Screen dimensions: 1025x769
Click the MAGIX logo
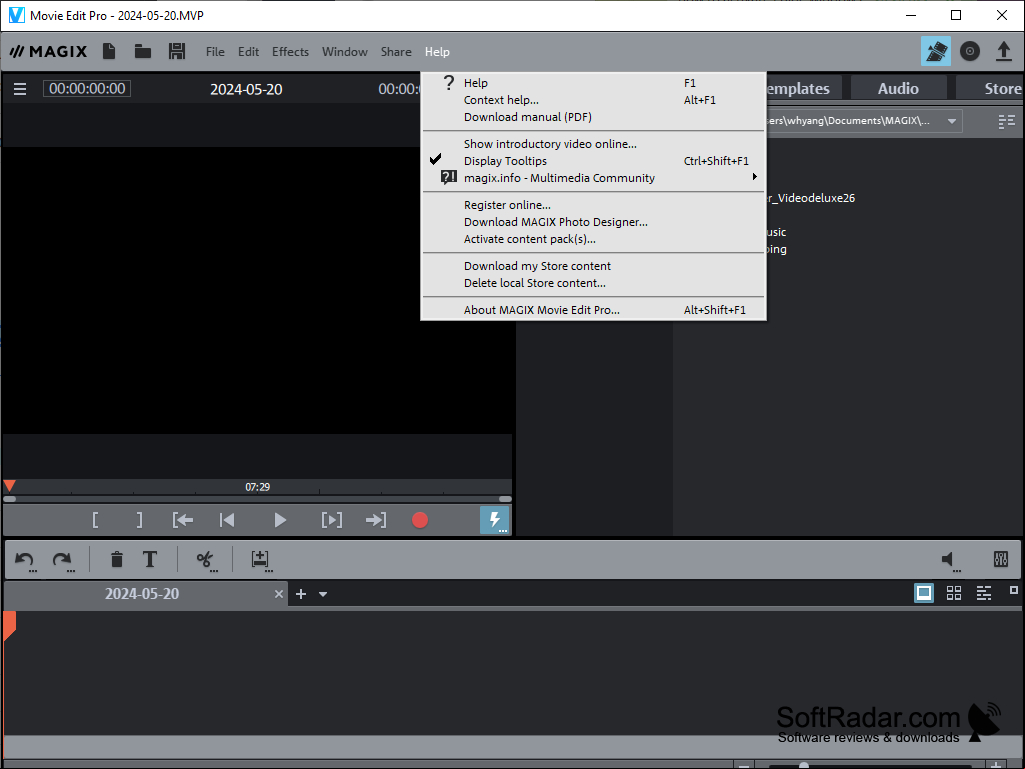point(48,52)
